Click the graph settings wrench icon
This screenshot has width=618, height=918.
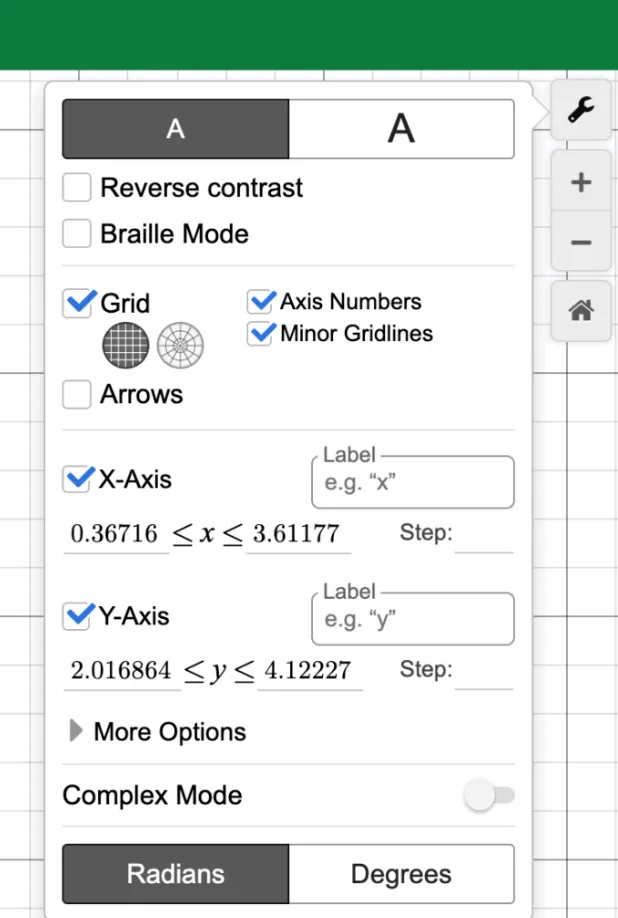click(581, 110)
